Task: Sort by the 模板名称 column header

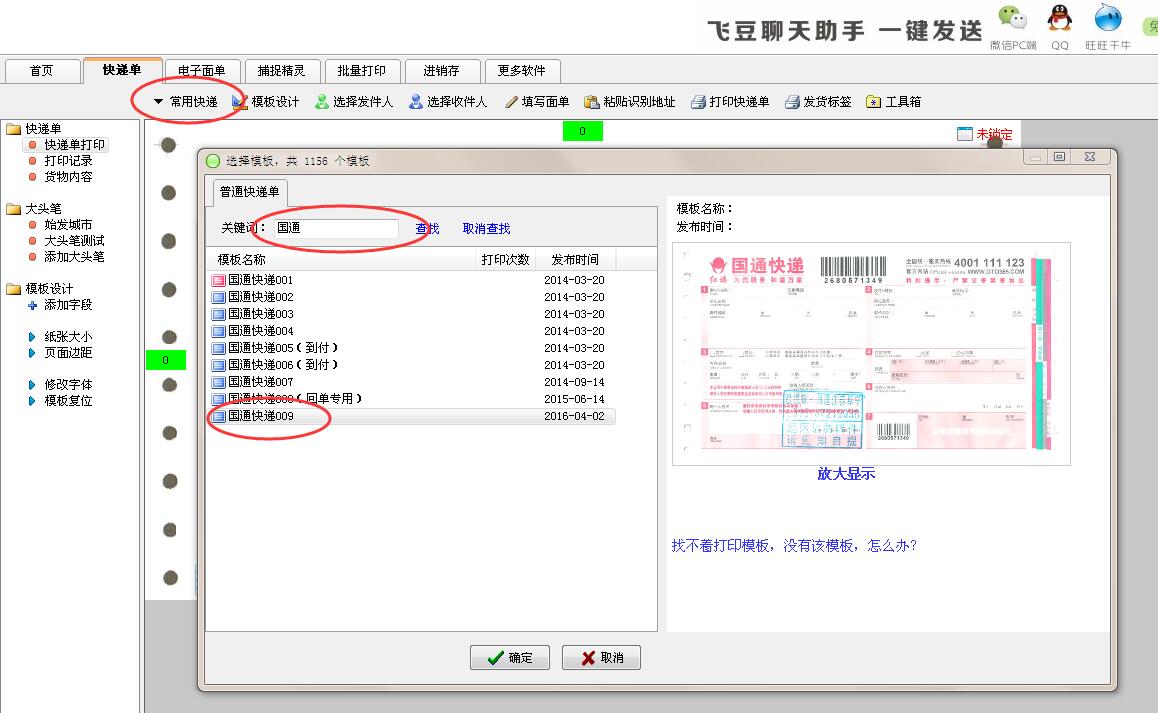Action: click(341, 260)
